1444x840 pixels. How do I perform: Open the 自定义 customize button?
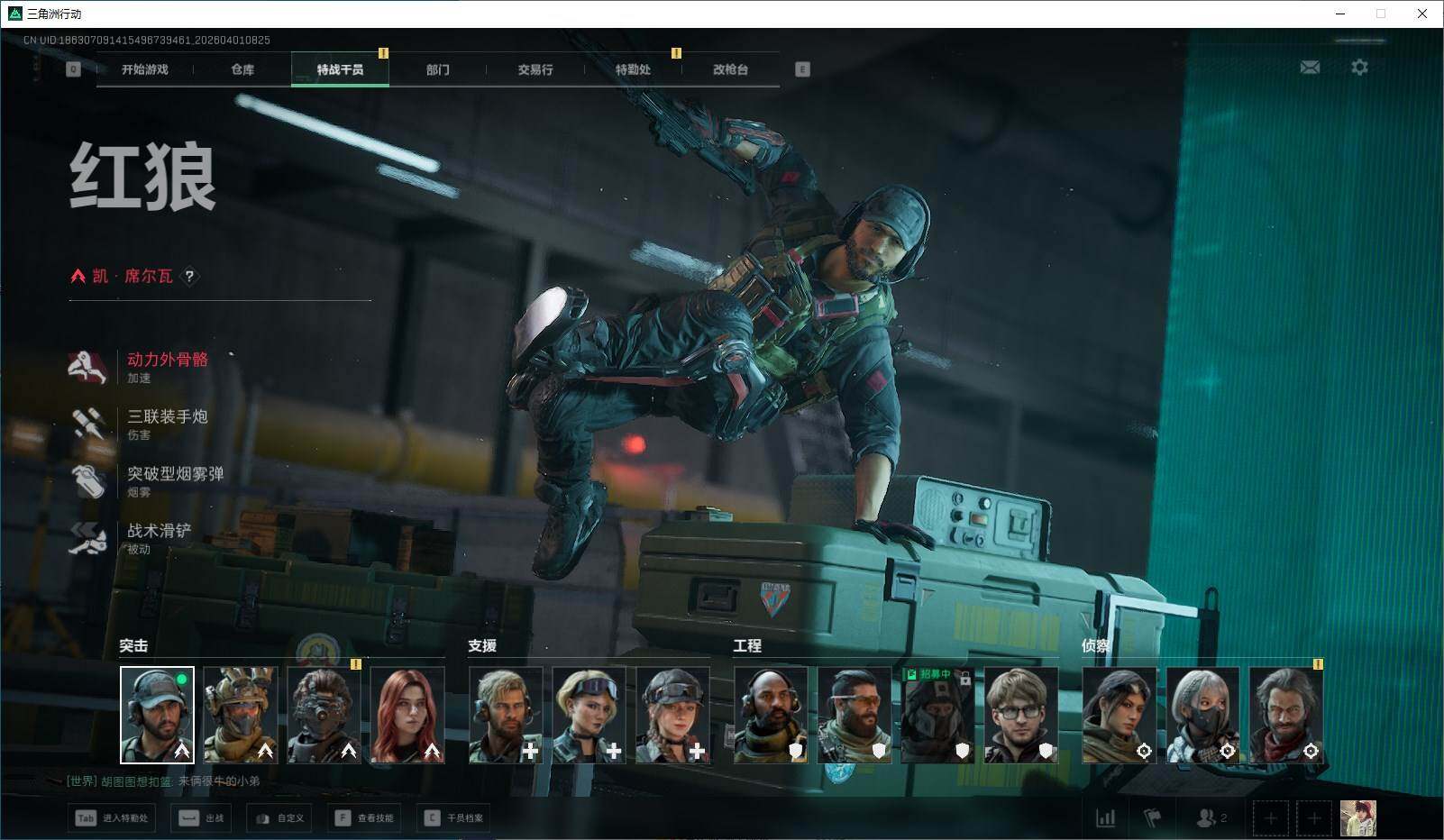click(x=280, y=818)
